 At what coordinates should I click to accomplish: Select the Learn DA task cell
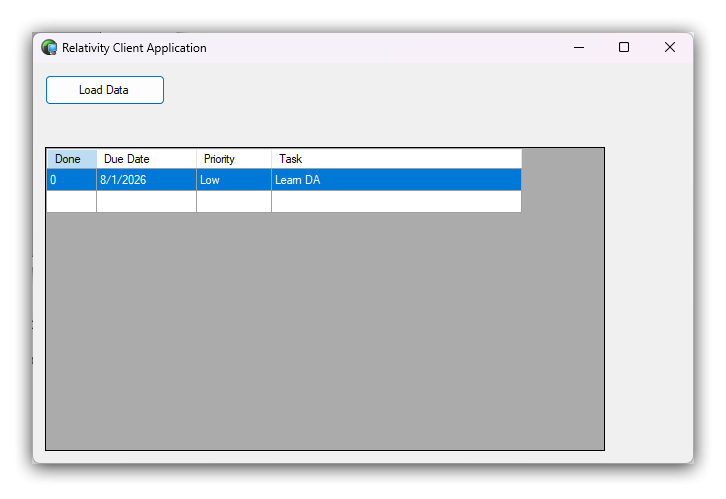point(396,180)
